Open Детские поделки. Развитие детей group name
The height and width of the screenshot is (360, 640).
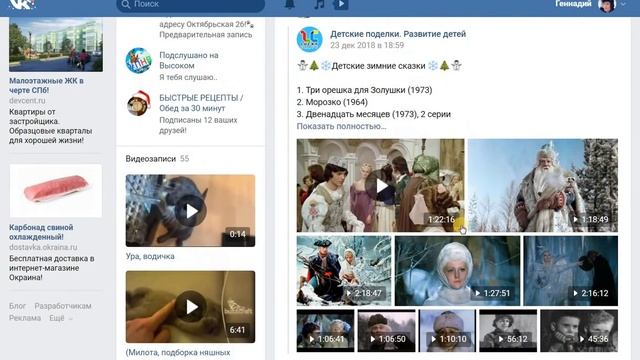(398, 34)
